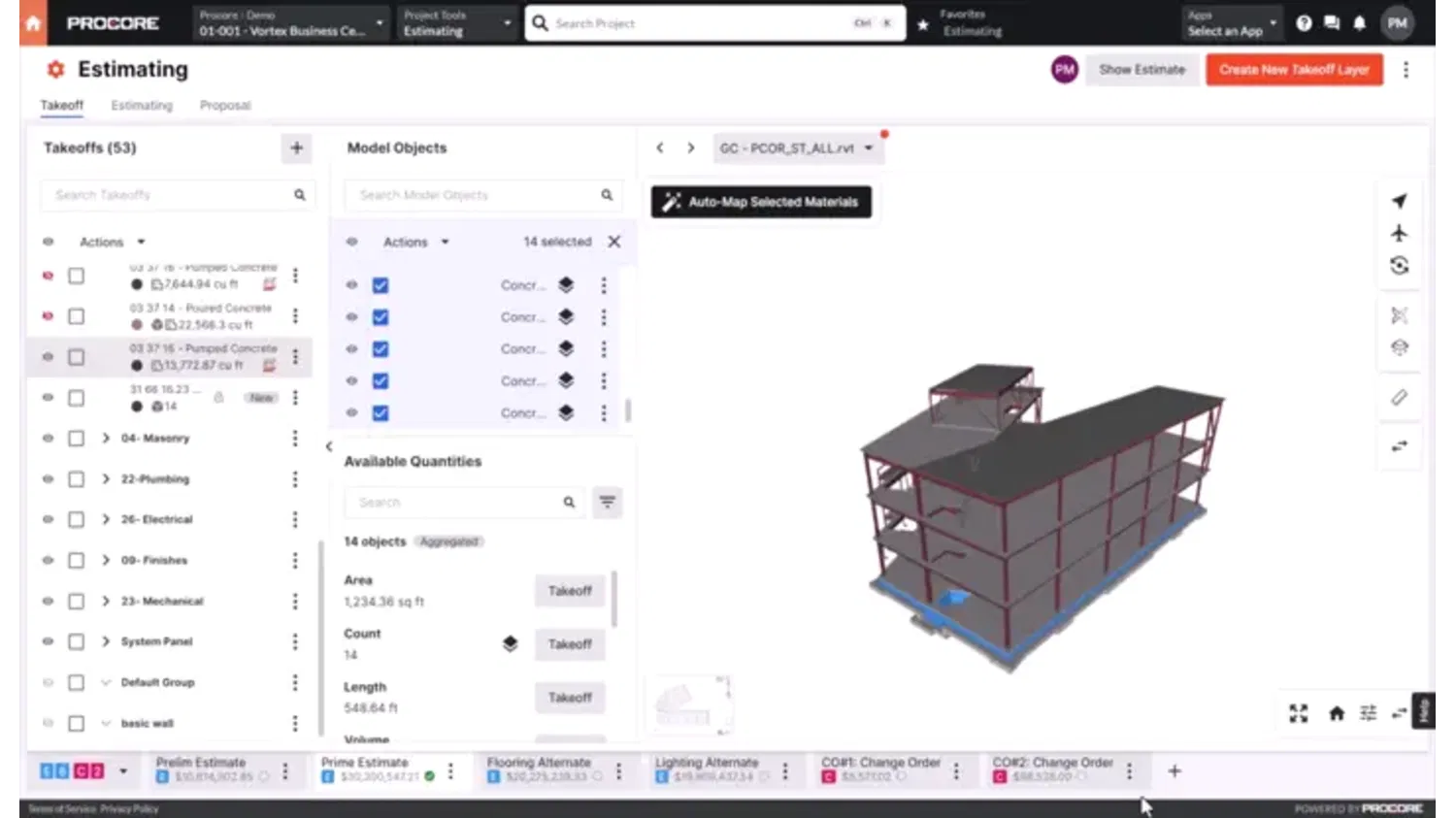Check the box for 04- Masonry

click(x=77, y=439)
